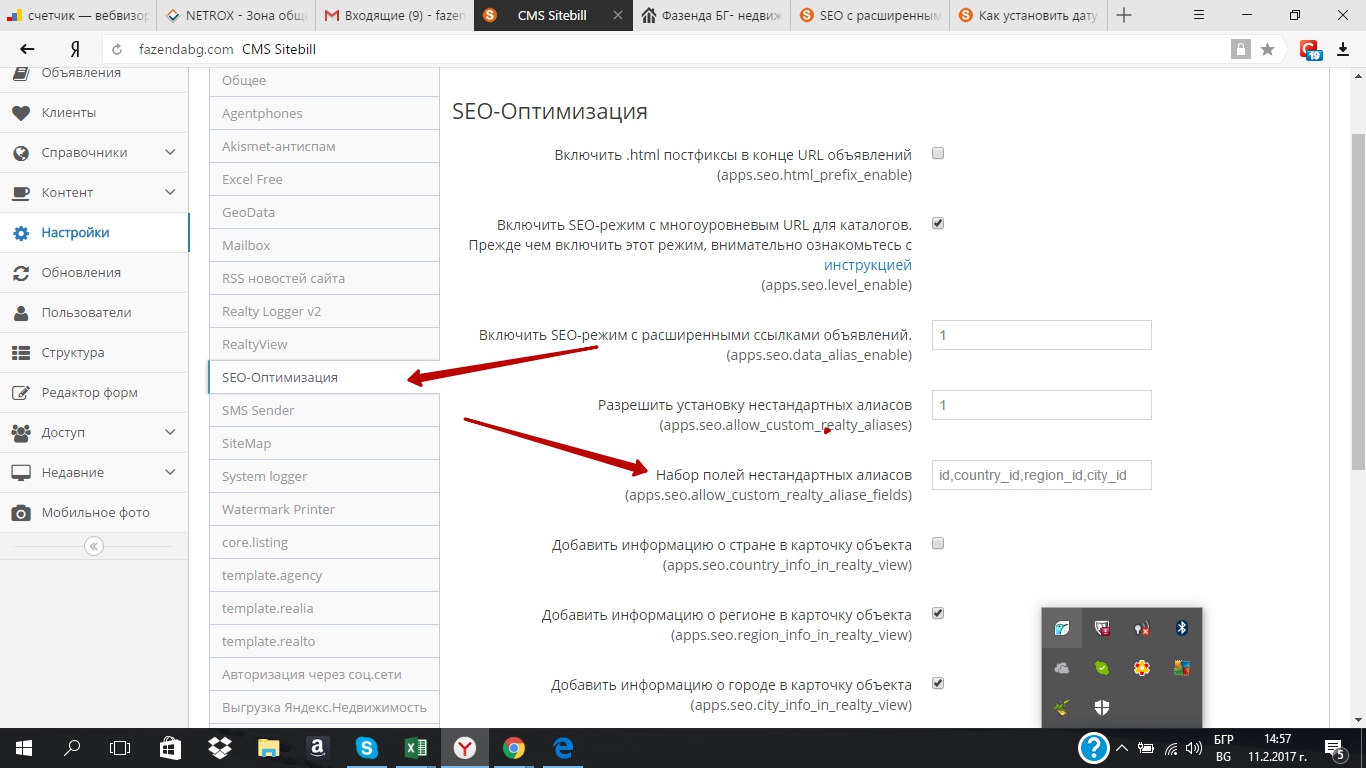Click the allow_custom_realty_aliases input field

tap(1041, 405)
